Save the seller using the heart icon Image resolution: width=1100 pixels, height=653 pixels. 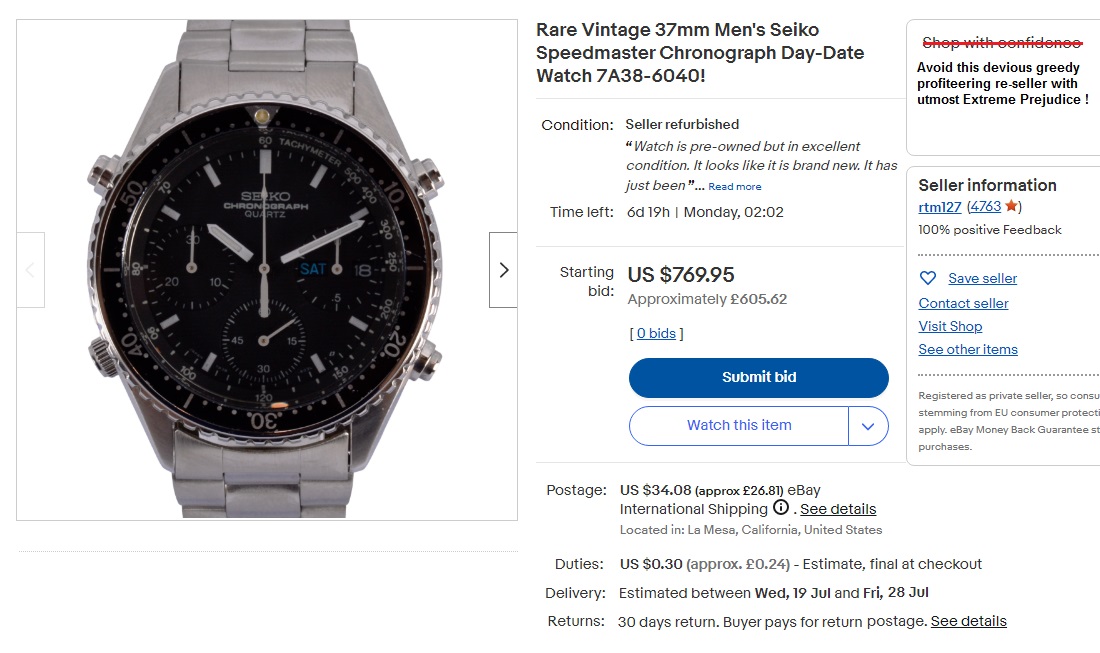coord(927,278)
